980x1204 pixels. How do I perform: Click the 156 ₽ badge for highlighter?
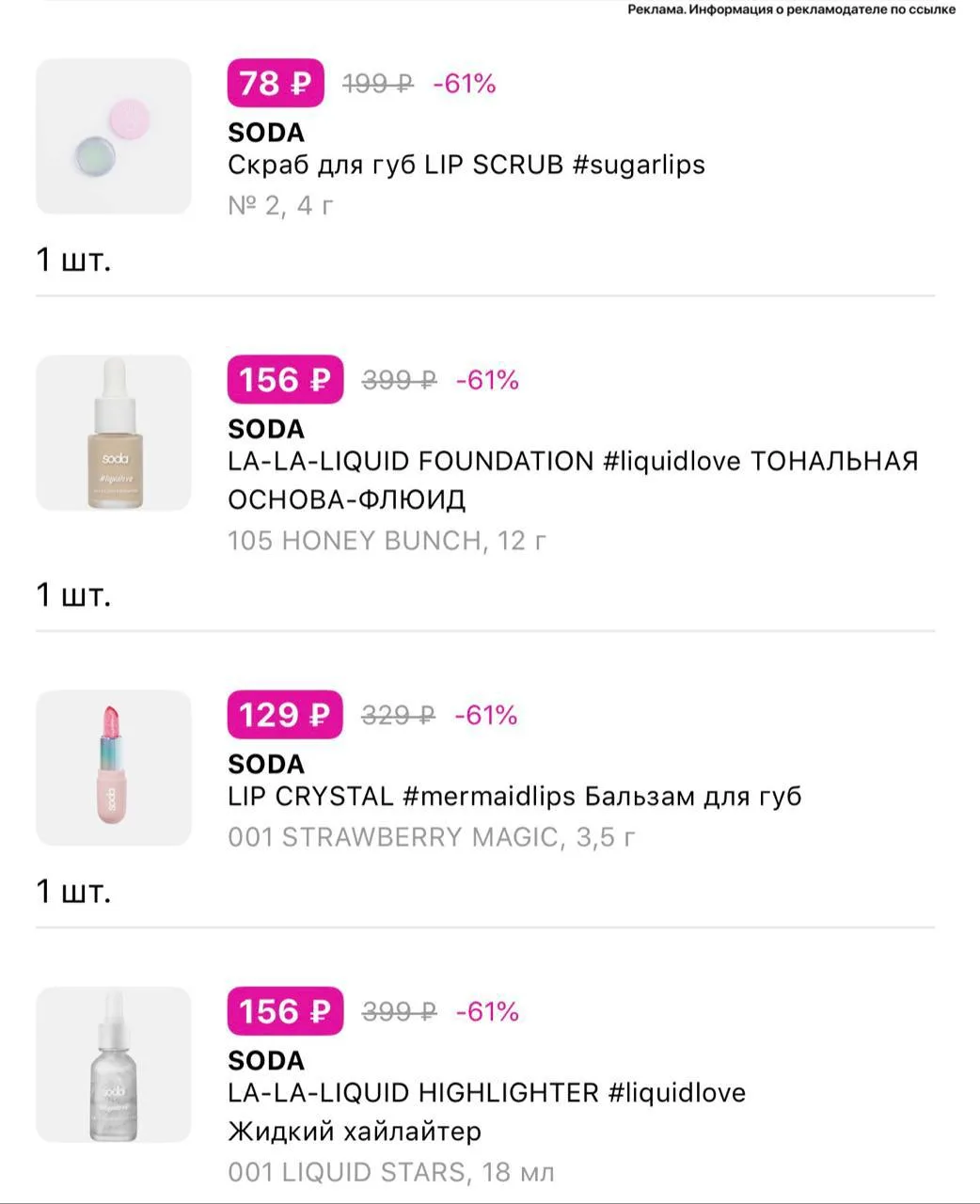pyautogui.click(x=285, y=1011)
